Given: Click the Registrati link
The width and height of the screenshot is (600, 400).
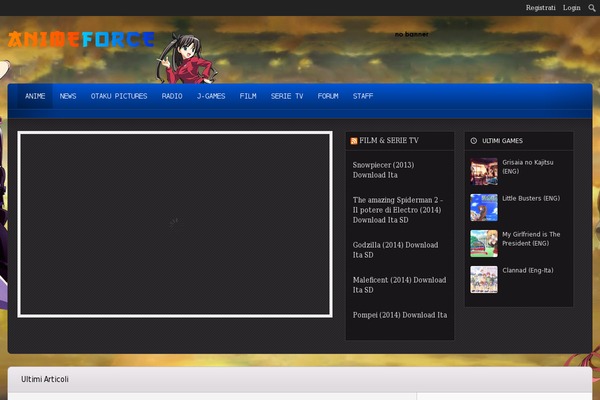Looking at the screenshot, I should [x=541, y=8].
